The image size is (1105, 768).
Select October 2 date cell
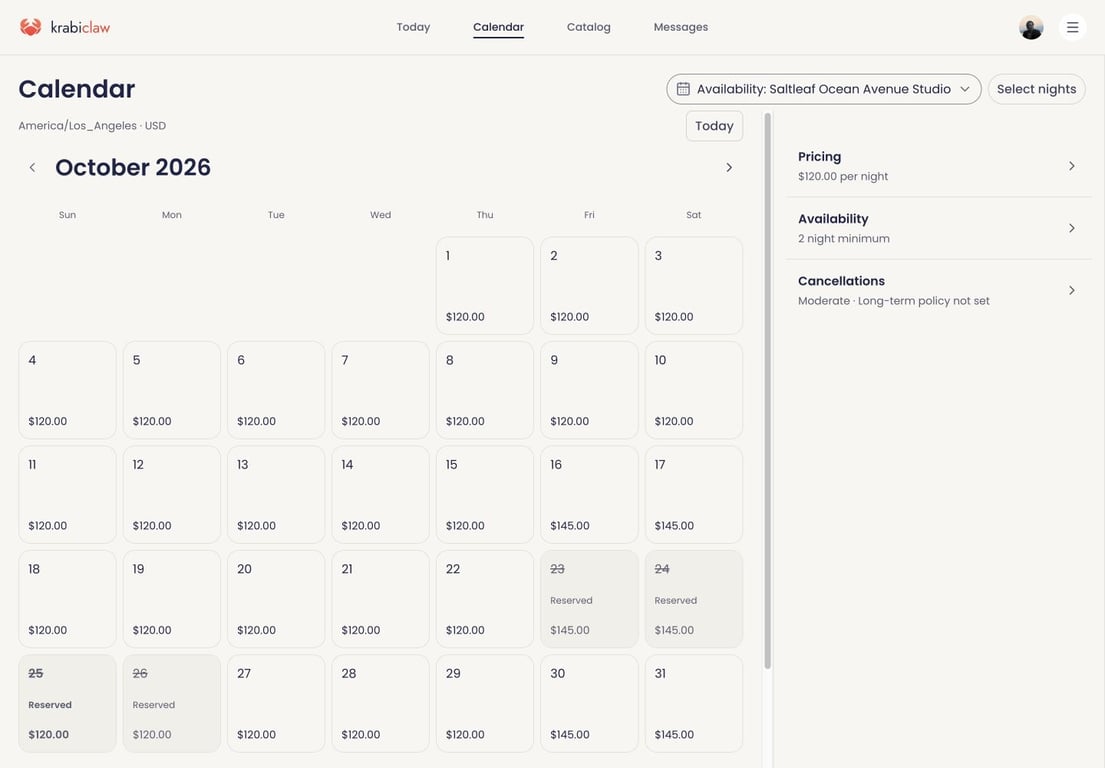[589, 285]
